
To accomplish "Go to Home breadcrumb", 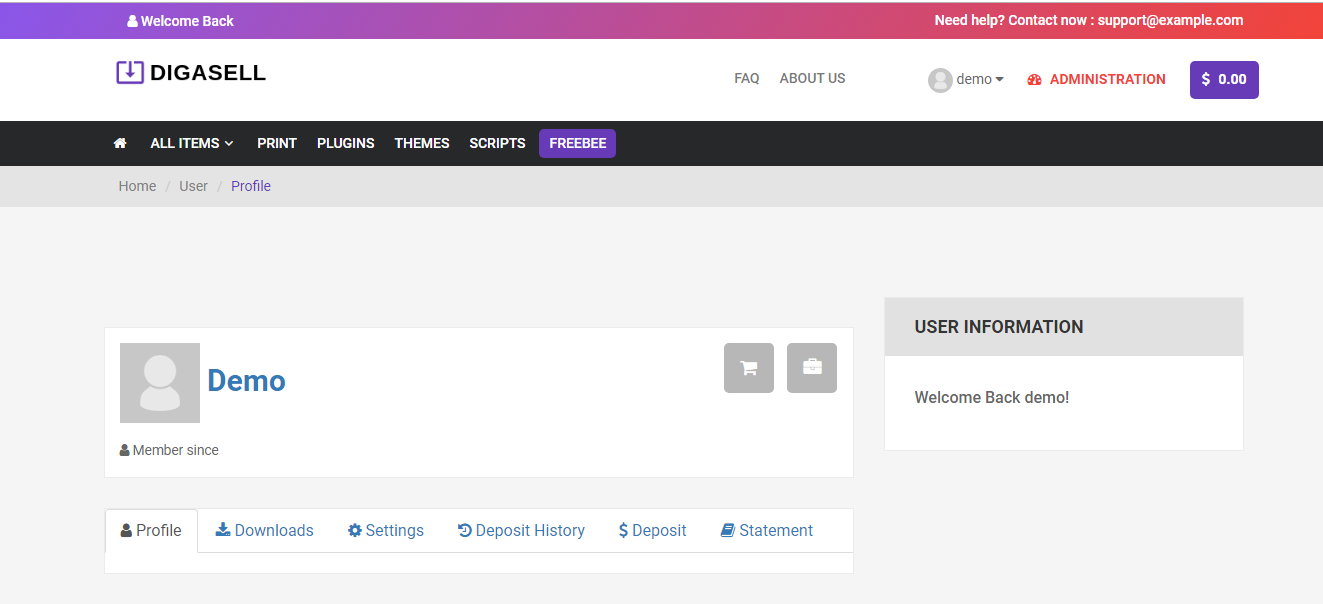I will pos(137,186).
